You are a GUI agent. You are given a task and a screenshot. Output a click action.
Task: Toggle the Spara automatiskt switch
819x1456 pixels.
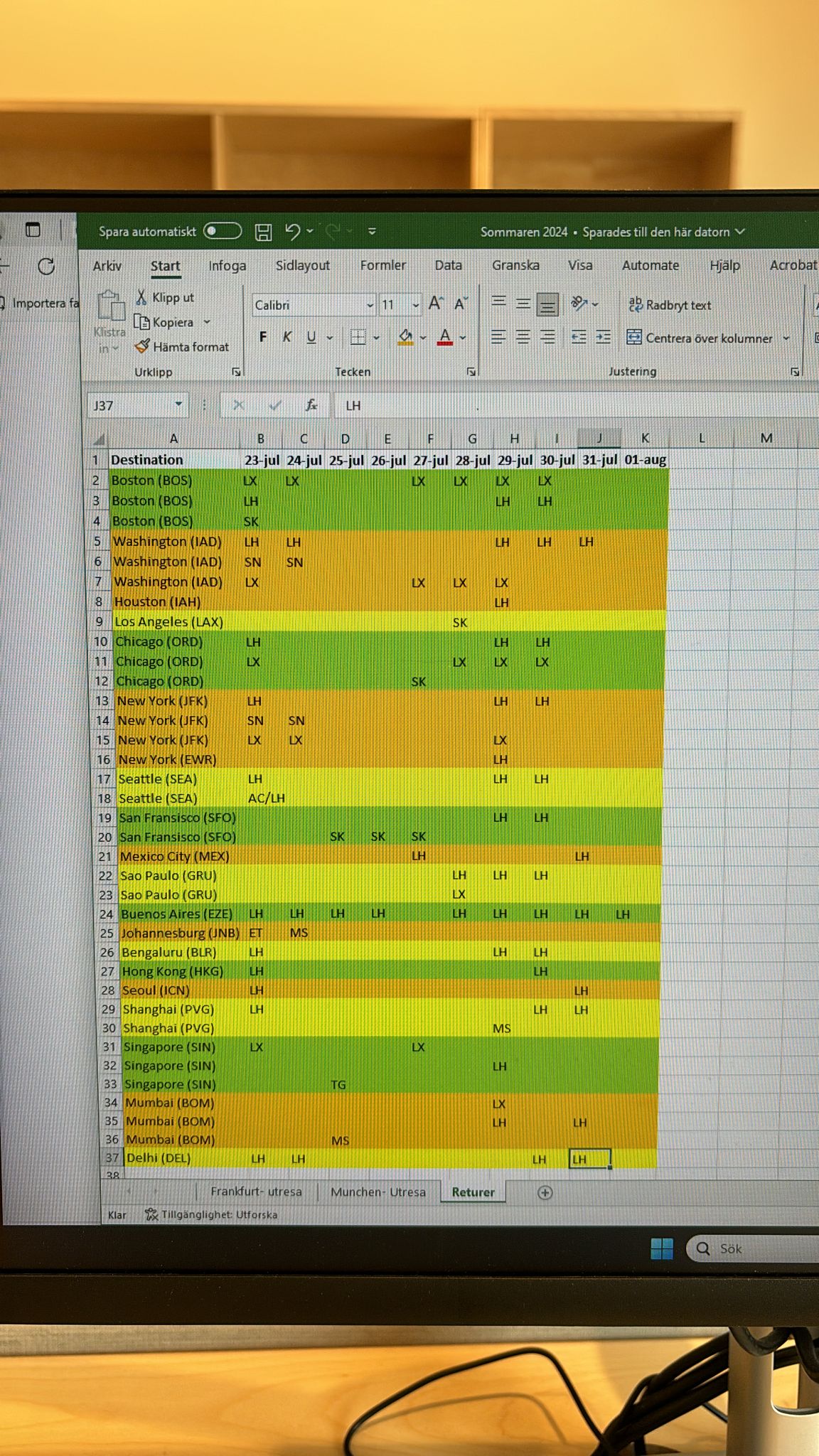click(222, 232)
